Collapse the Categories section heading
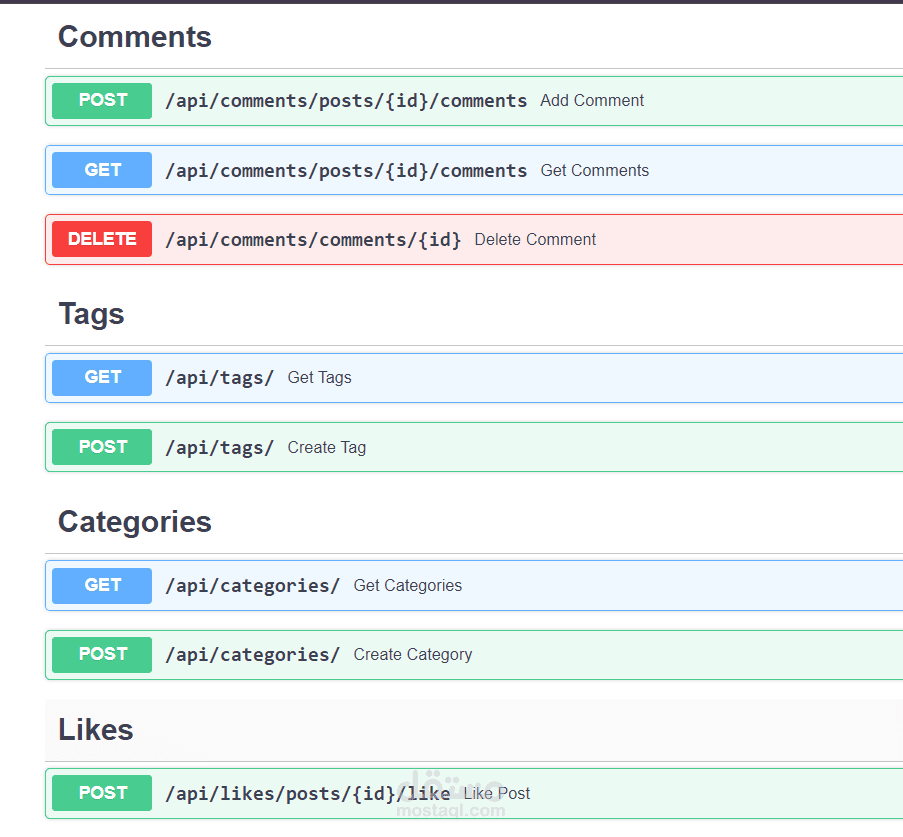This screenshot has height=837, width=903. [x=135, y=522]
